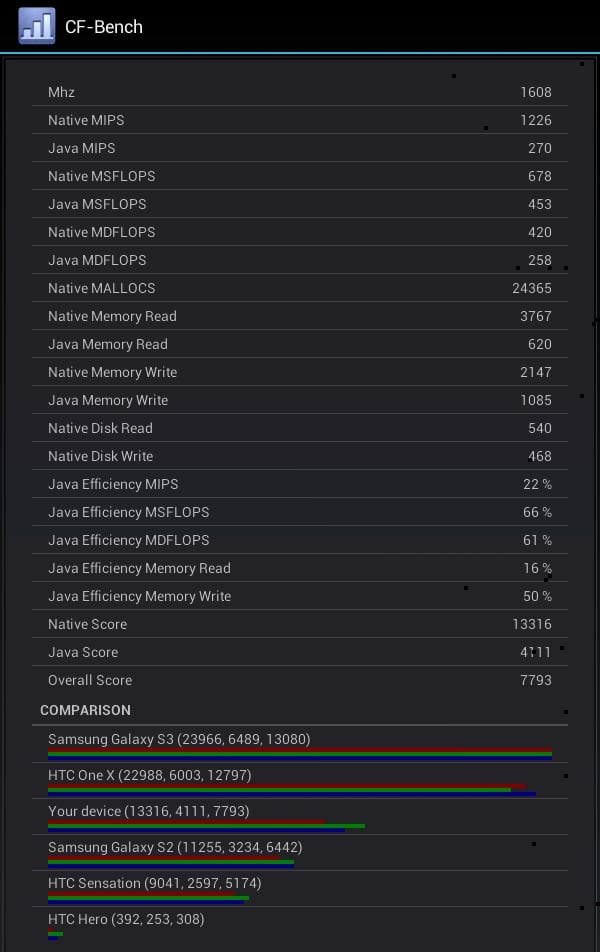
Task: Select the Native MALLOCS result row
Action: [300, 288]
